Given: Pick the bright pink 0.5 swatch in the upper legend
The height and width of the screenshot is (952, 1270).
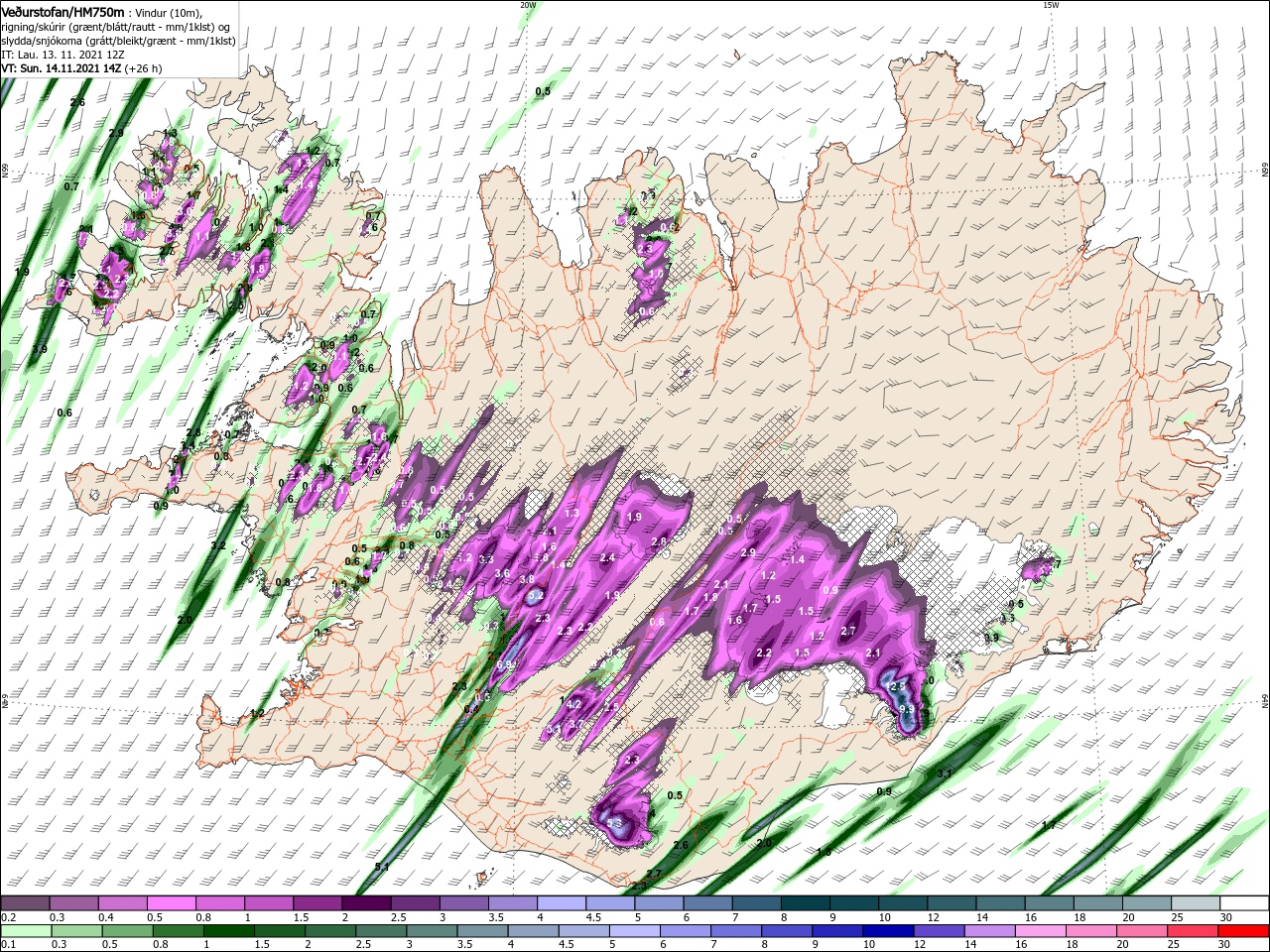Looking at the screenshot, I should pyautogui.click(x=171, y=903).
